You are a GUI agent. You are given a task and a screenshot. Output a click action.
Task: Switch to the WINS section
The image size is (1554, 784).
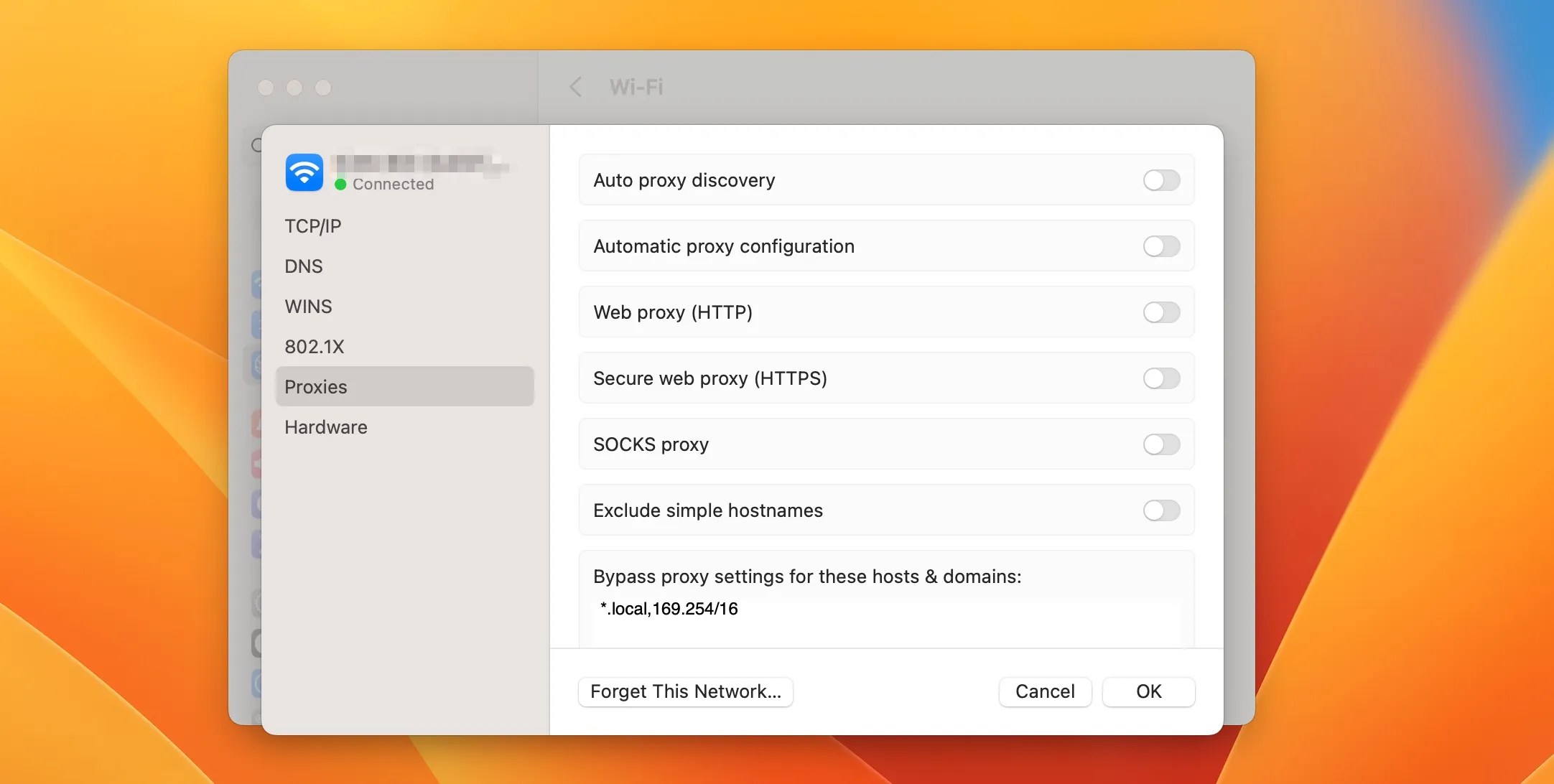tap(308, 307)
